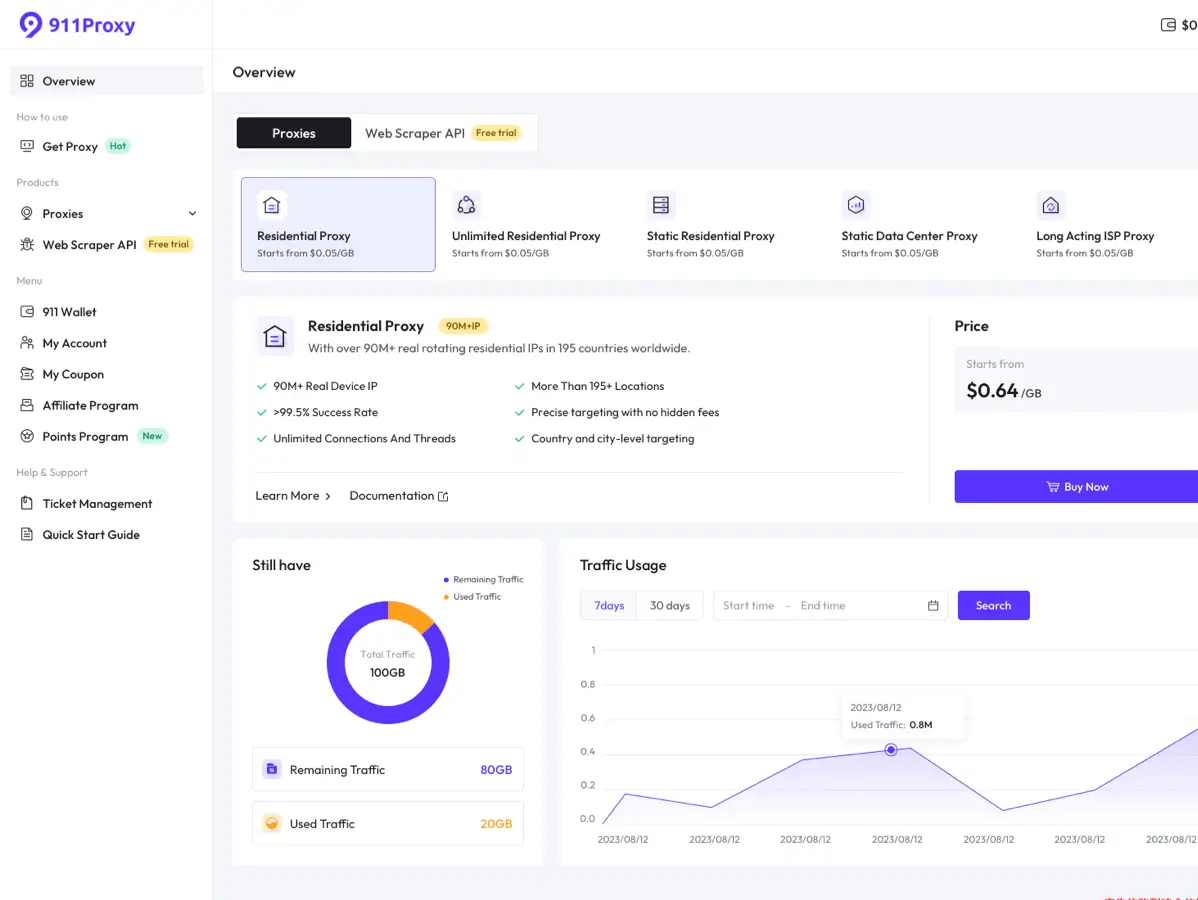Open 911 Wallet from sidebar menu
This screenshot has width=1198, height=900.
tap(69, 312)
